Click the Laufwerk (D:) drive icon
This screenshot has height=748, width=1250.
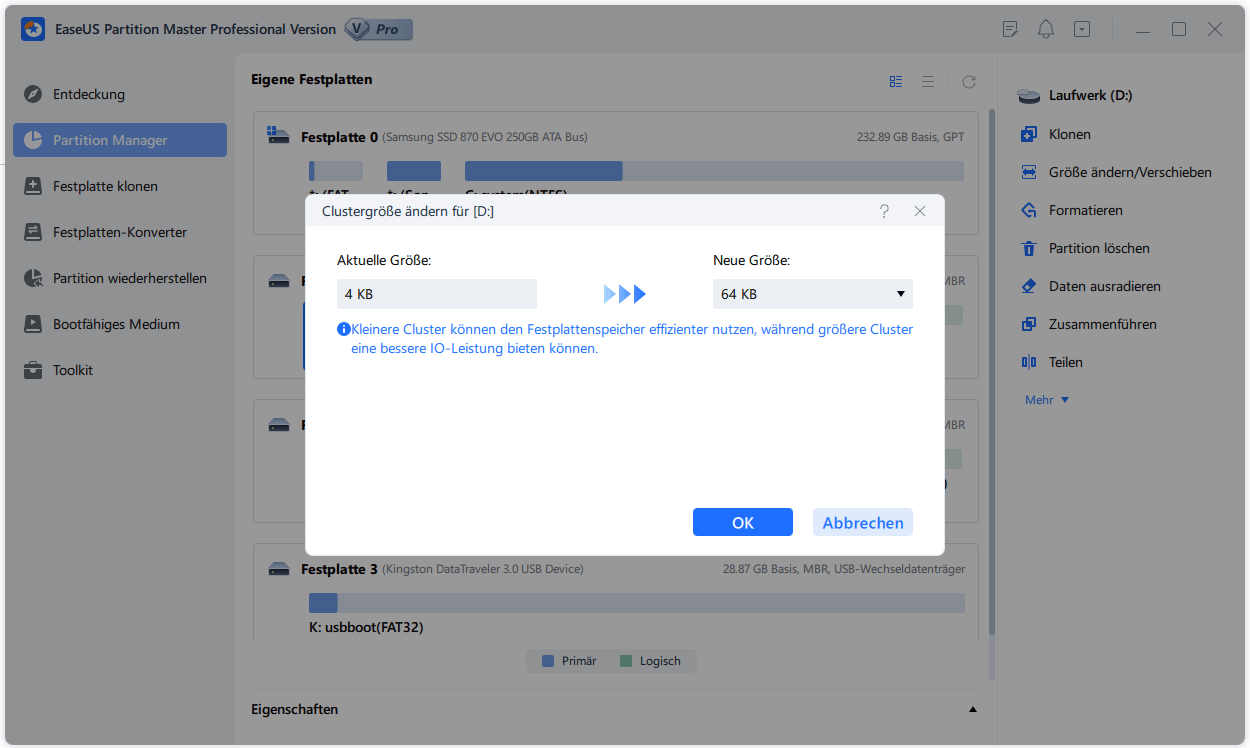coord(1029,96)
